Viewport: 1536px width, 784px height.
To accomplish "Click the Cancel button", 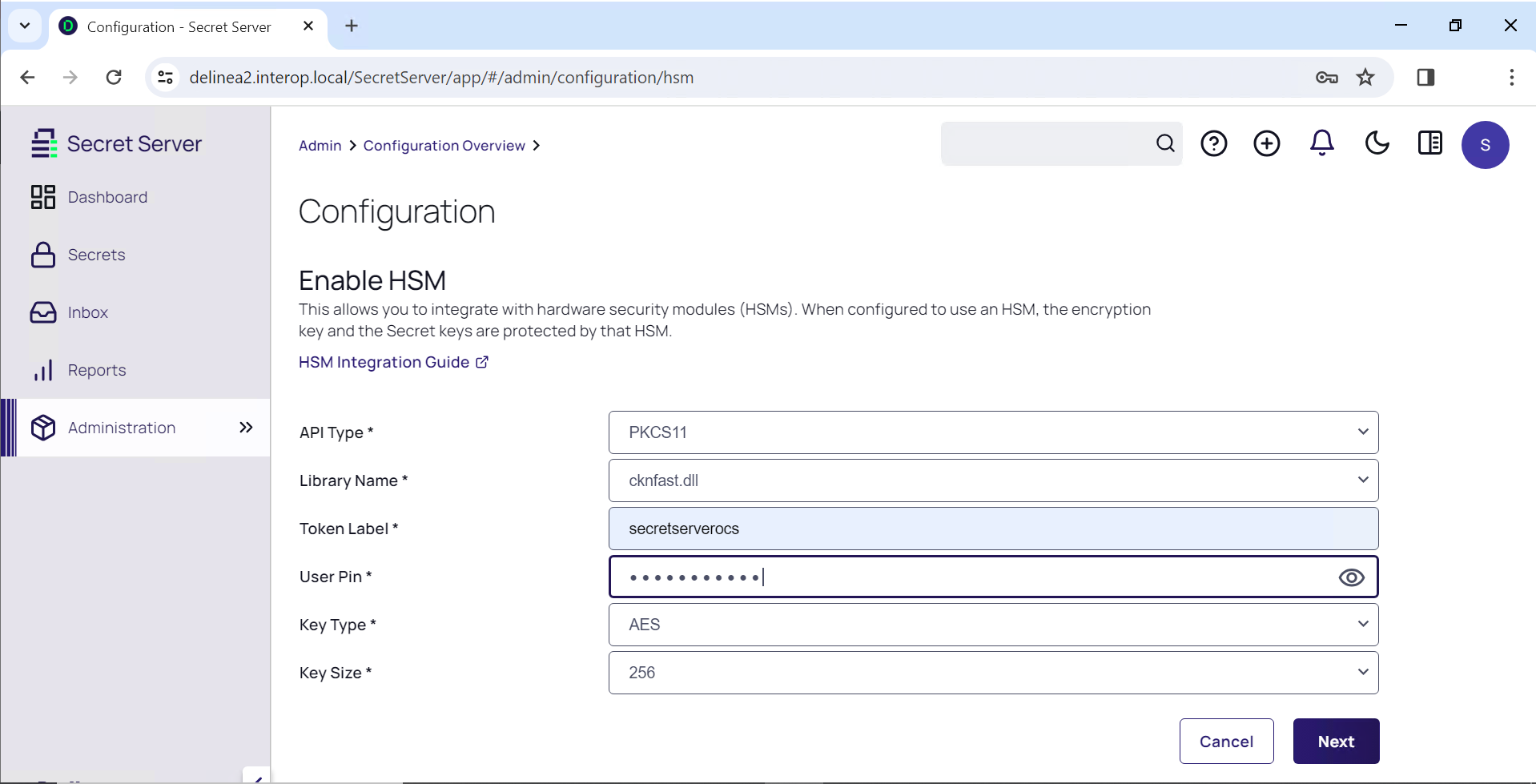I will [1226, 742].
